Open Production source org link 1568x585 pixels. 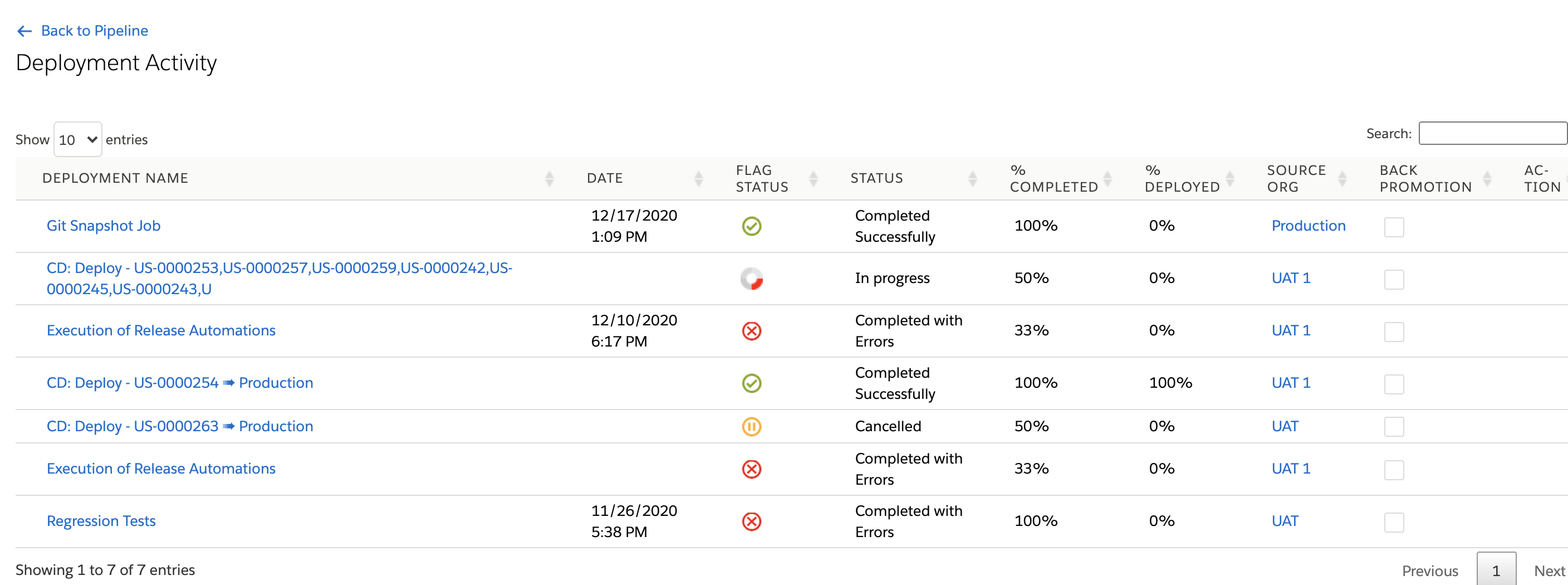tap(1308, 226)
